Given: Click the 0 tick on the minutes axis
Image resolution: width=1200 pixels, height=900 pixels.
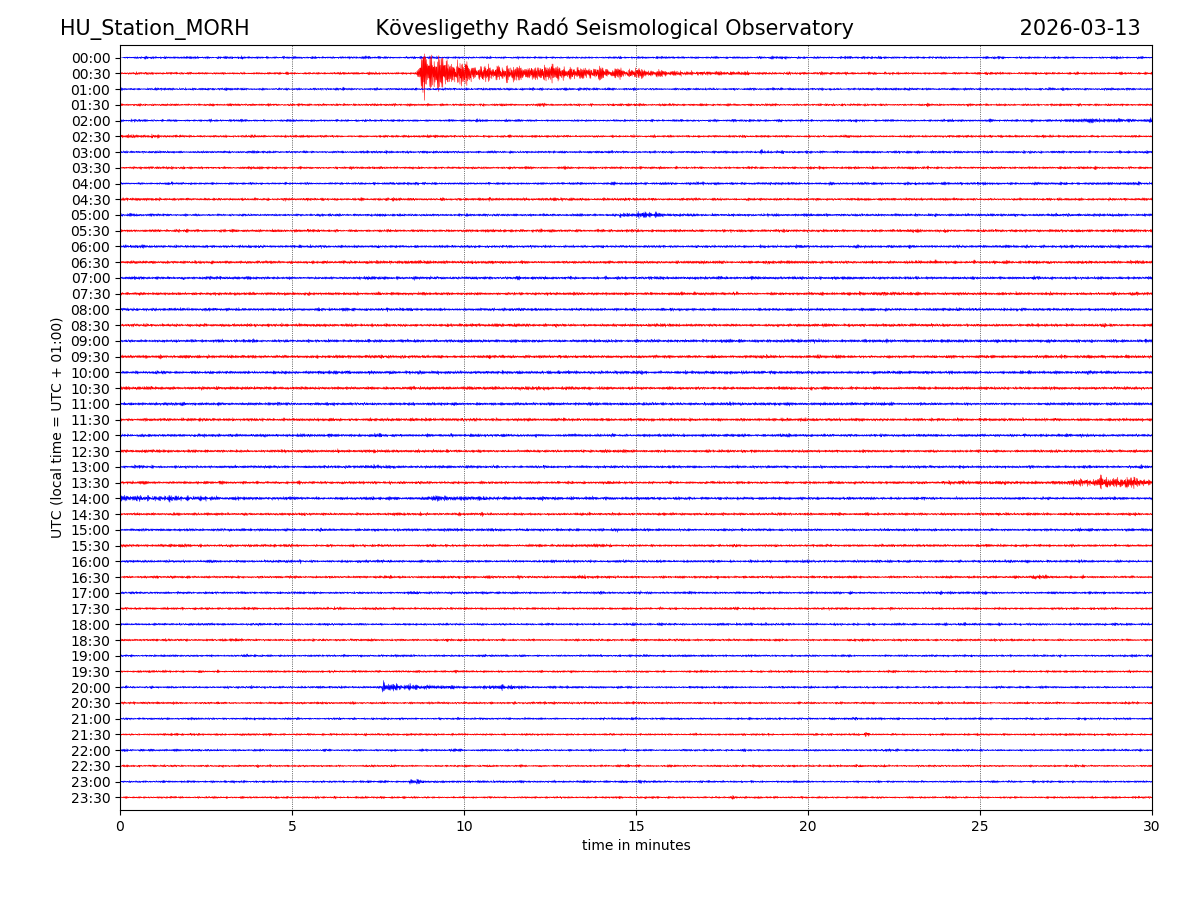Looking at the screenshot, I should point(120,827).
